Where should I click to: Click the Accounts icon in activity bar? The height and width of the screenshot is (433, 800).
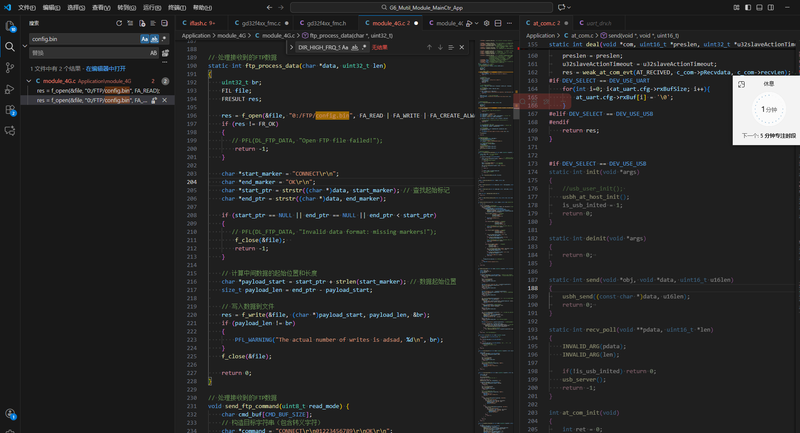[11, 412]
